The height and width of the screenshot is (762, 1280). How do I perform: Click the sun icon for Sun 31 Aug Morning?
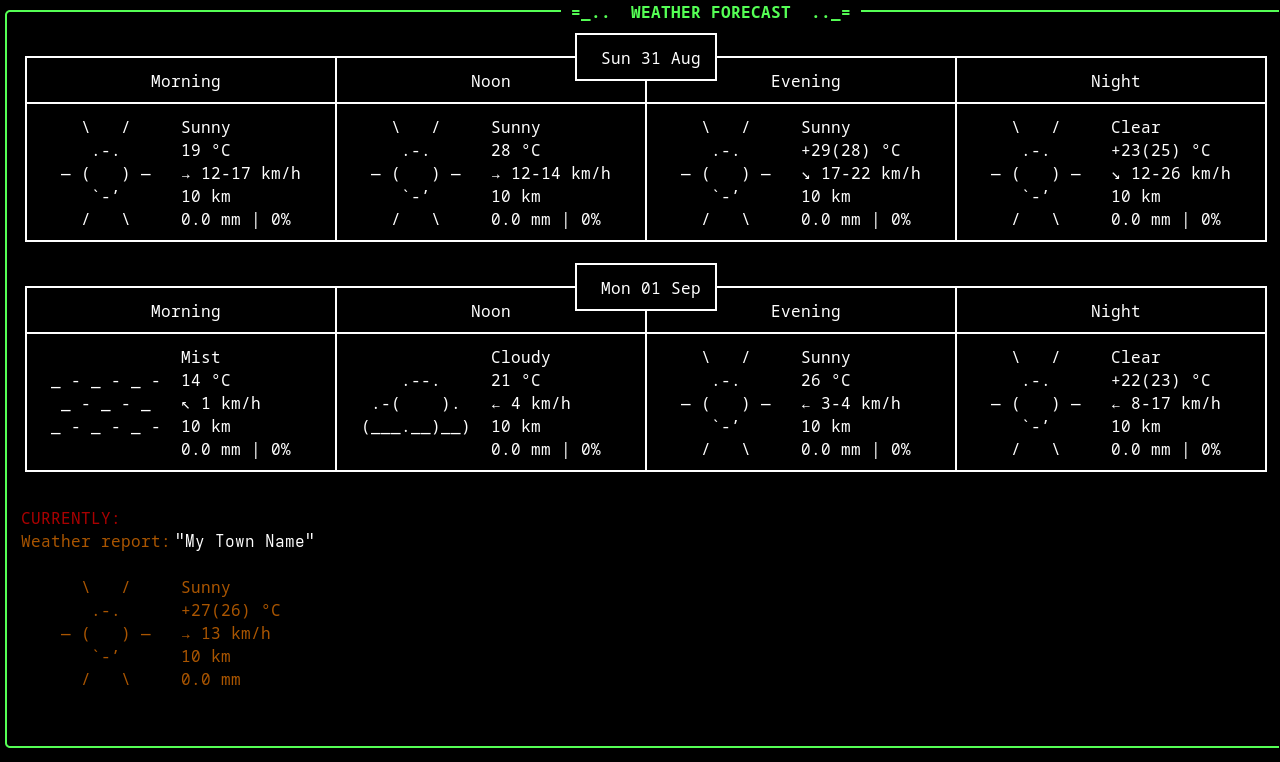point(106,173)
